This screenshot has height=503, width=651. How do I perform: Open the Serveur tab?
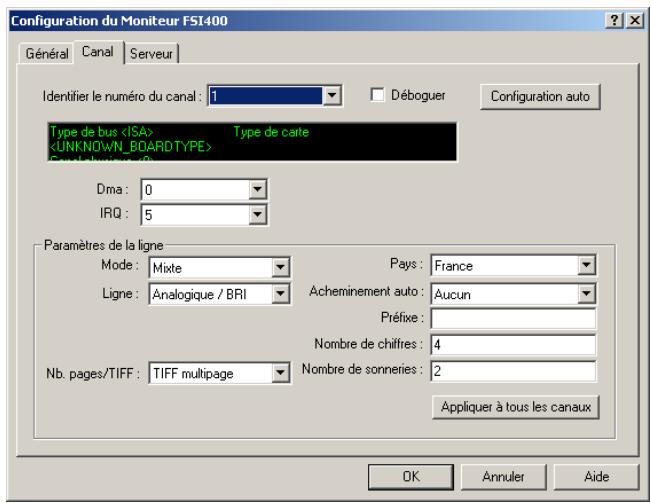(151, 54)
